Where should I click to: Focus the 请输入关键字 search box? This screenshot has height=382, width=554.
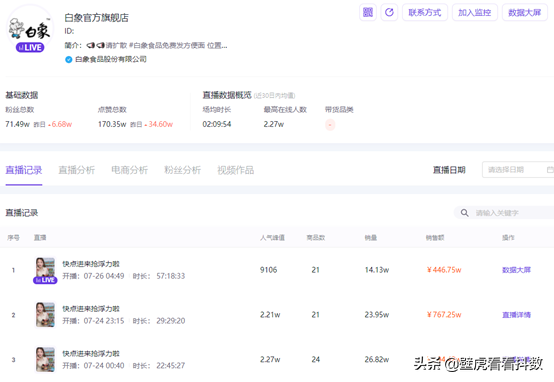[504, 213]
